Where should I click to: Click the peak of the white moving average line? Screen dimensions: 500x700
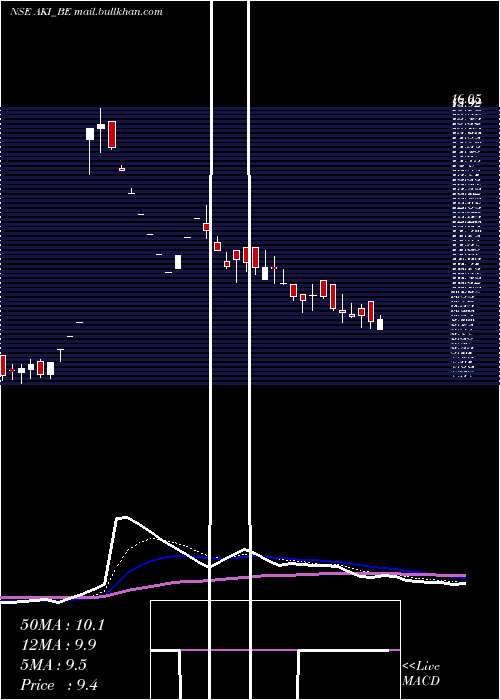[x=121, y=518]
